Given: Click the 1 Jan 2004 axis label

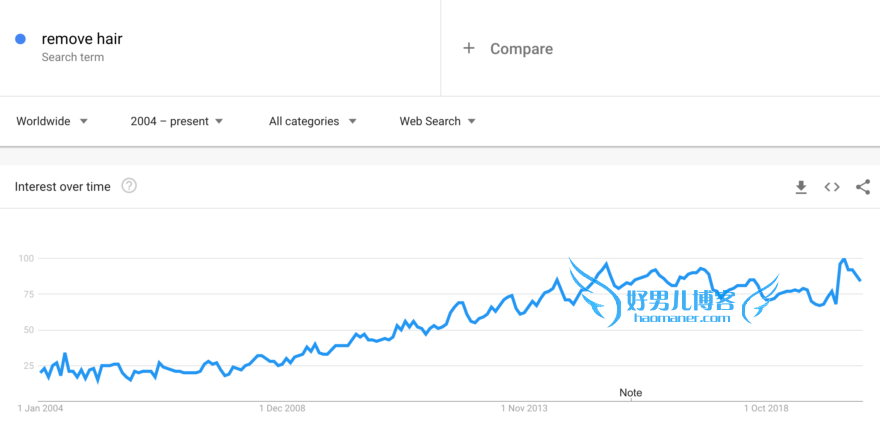Looking at the screenshot, I should pos(40,408).
